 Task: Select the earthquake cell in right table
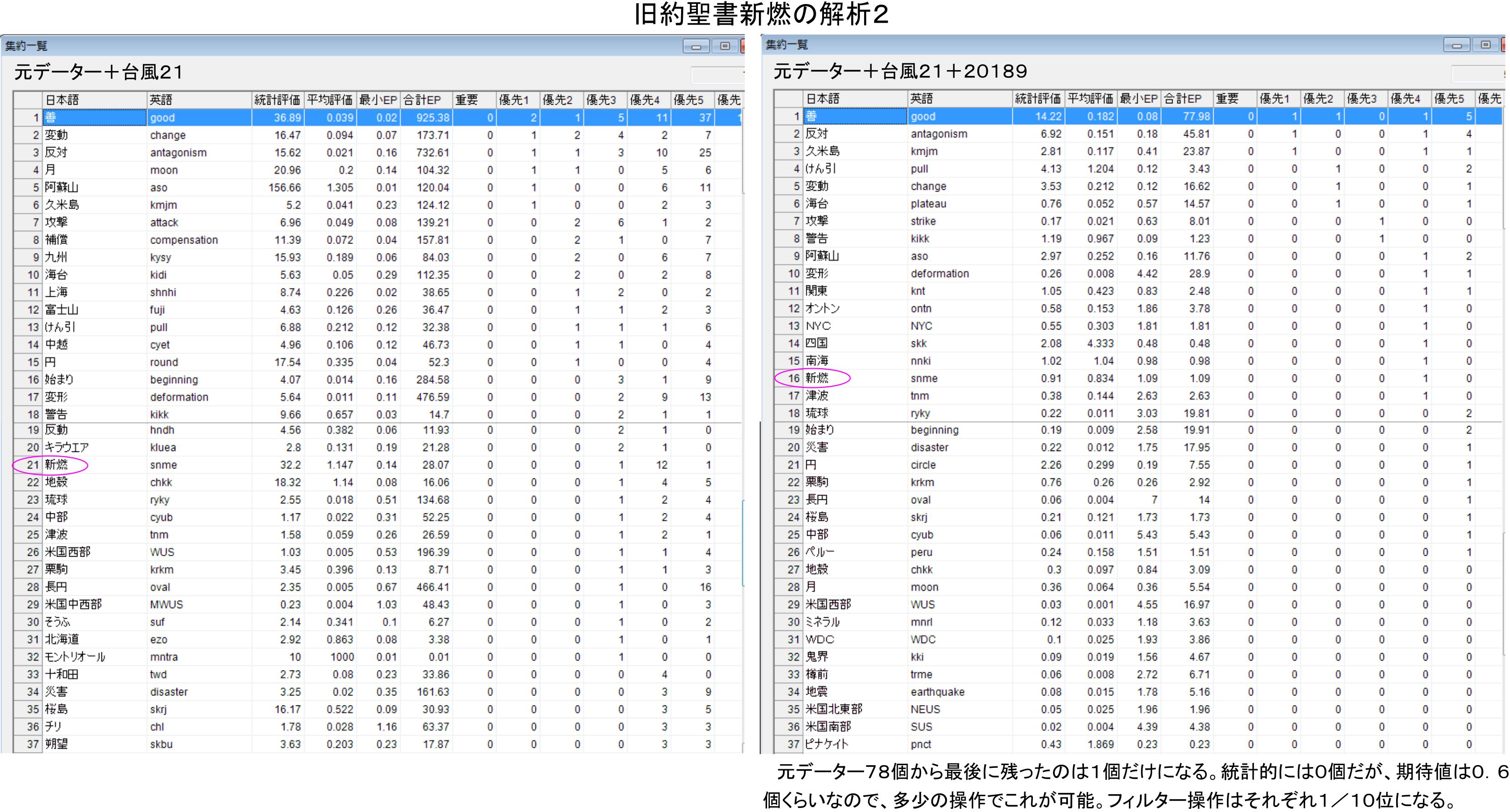click(937, 692)
